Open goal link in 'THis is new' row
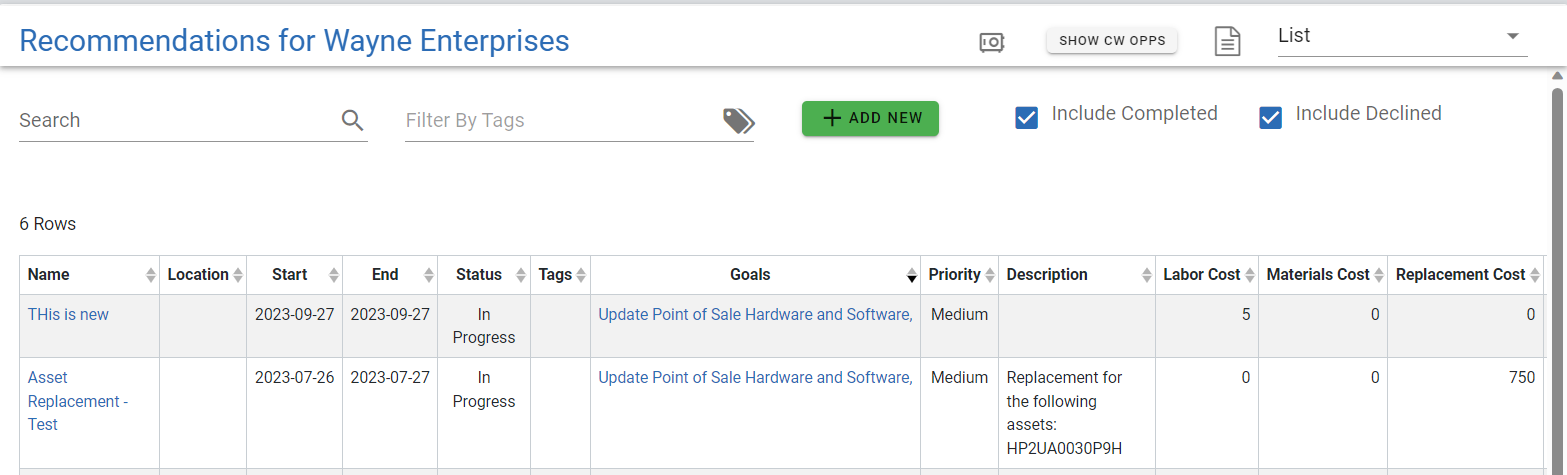The image size is (1567, 475). [x=755, y=314]
